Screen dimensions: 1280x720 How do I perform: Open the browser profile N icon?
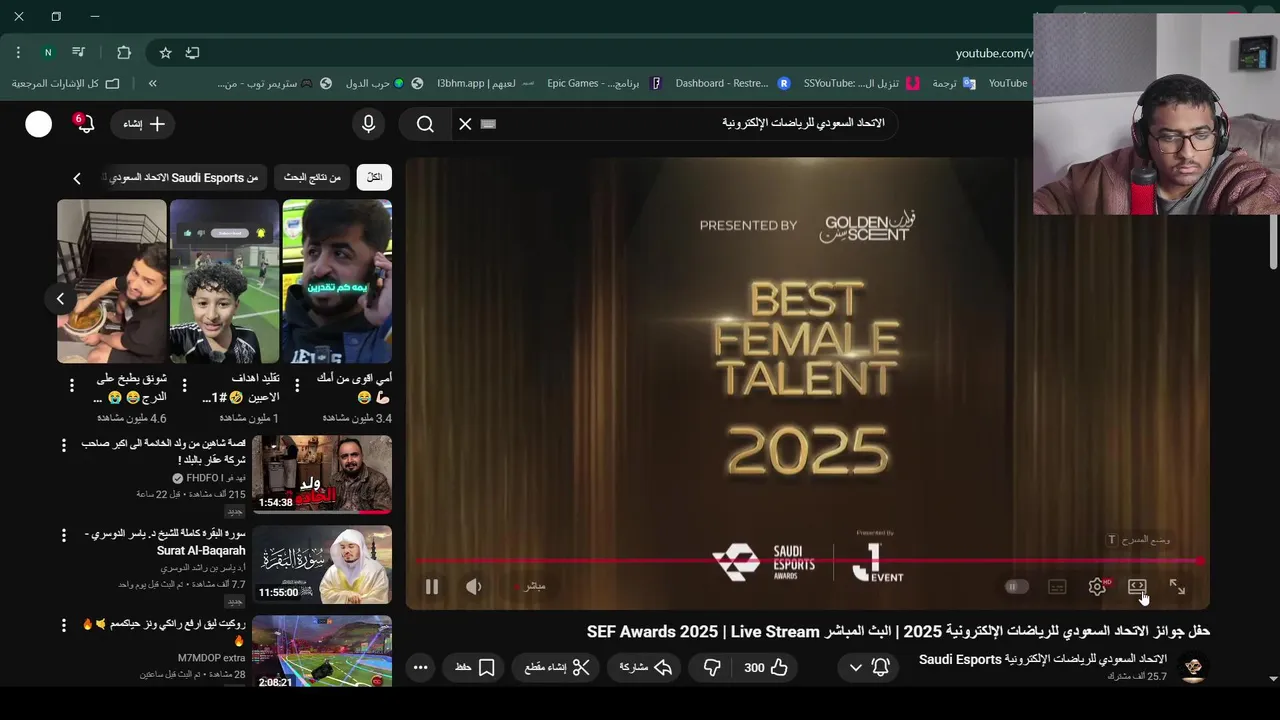point(47,52)
